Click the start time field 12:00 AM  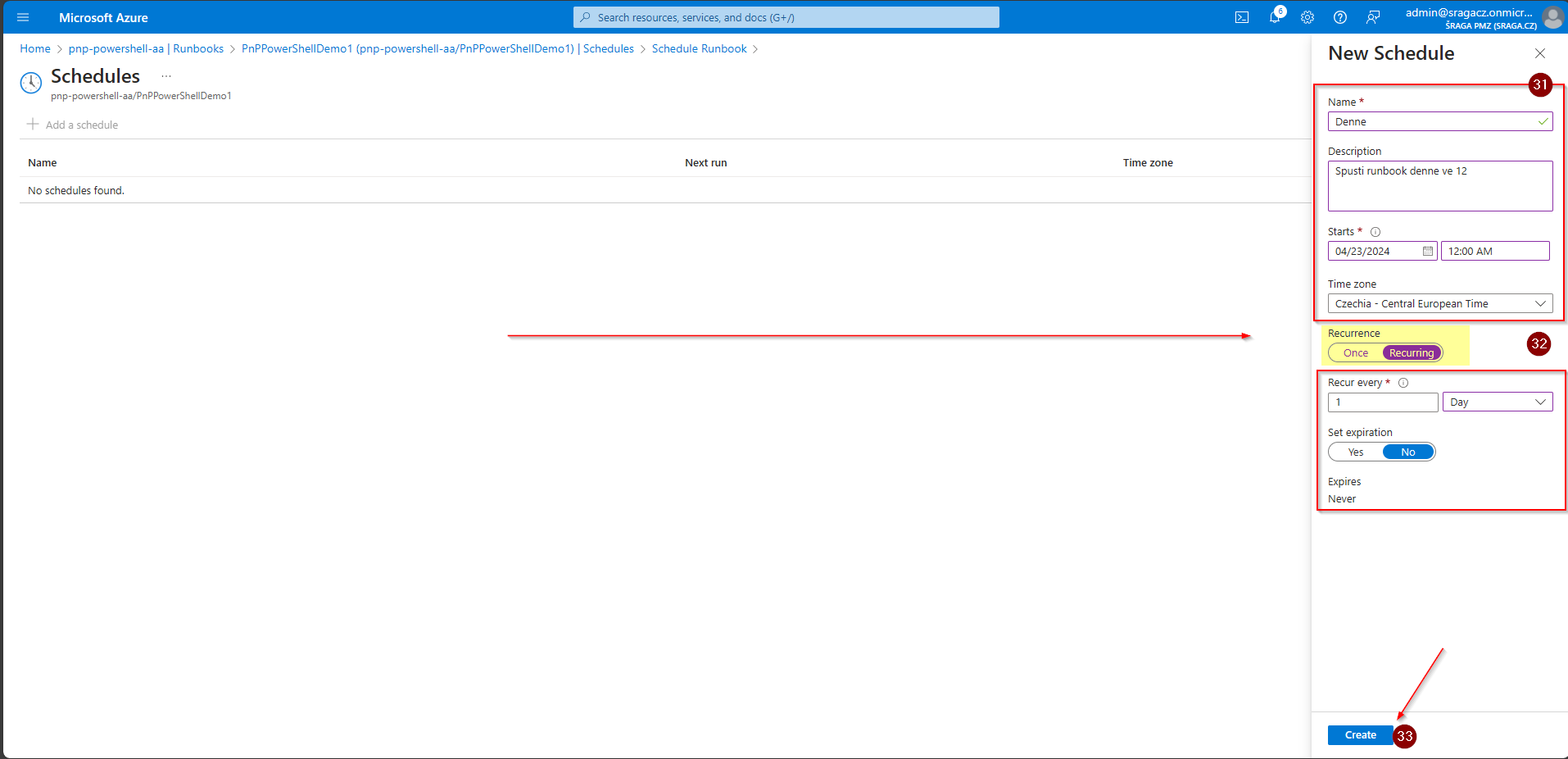coord(1495,251)
